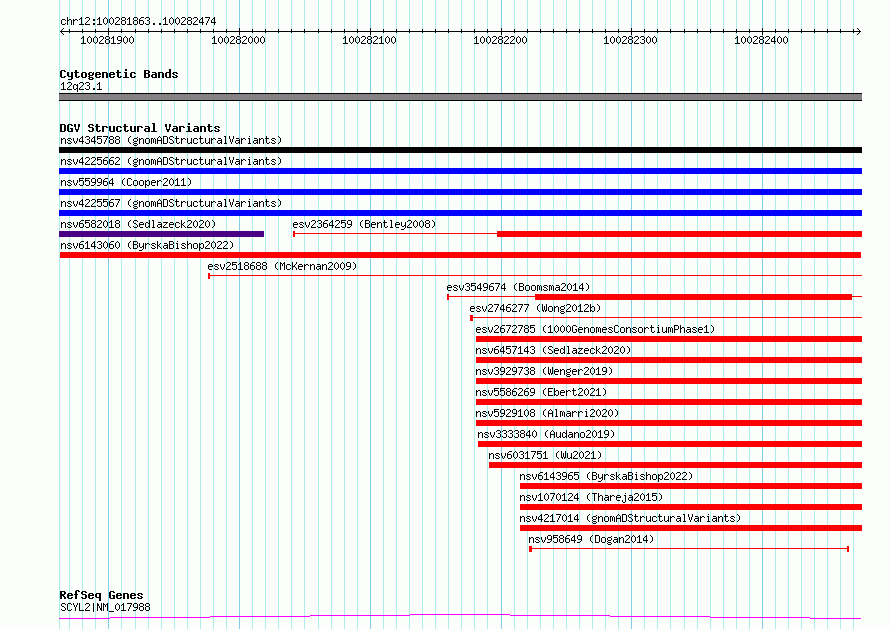Screen dimensions: 890x629
Task: Click the nsv559964 (Cooper2011) label
Action: (126, 182)
